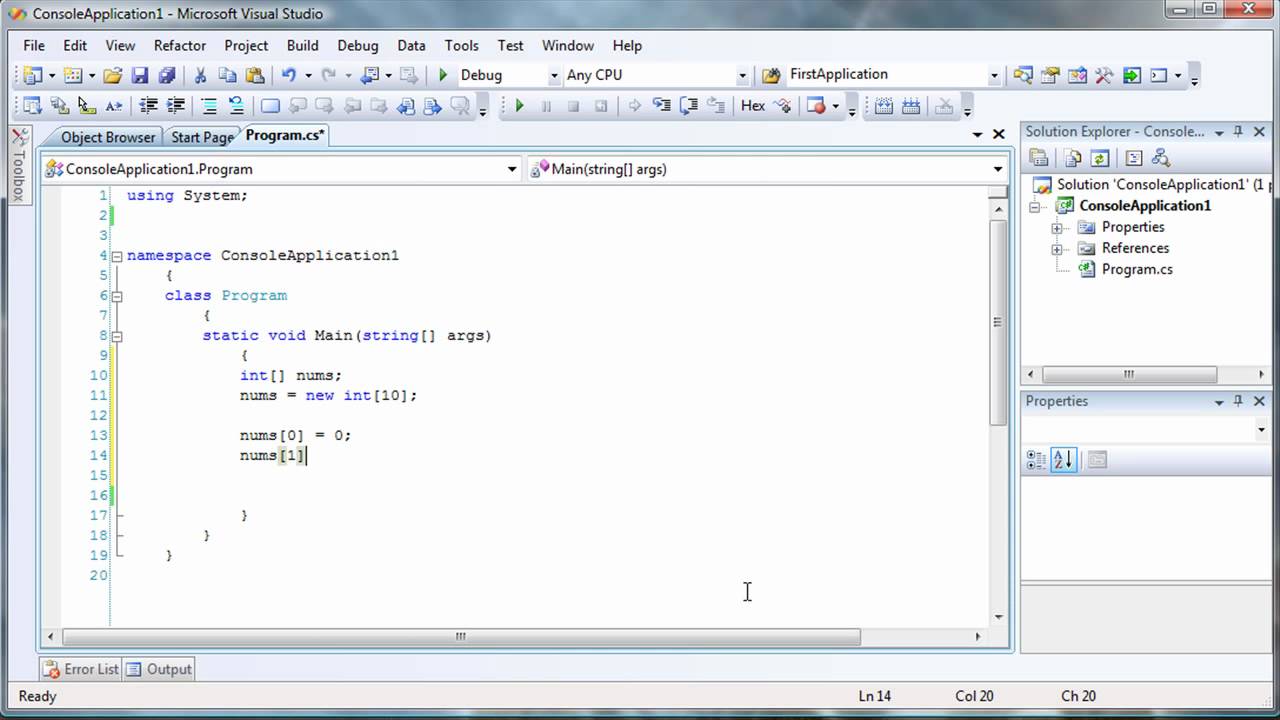Click the Find in Files icon beside FirstApplication
Image resolution: width=1280 pixels, height=720 pixels.
771,75
